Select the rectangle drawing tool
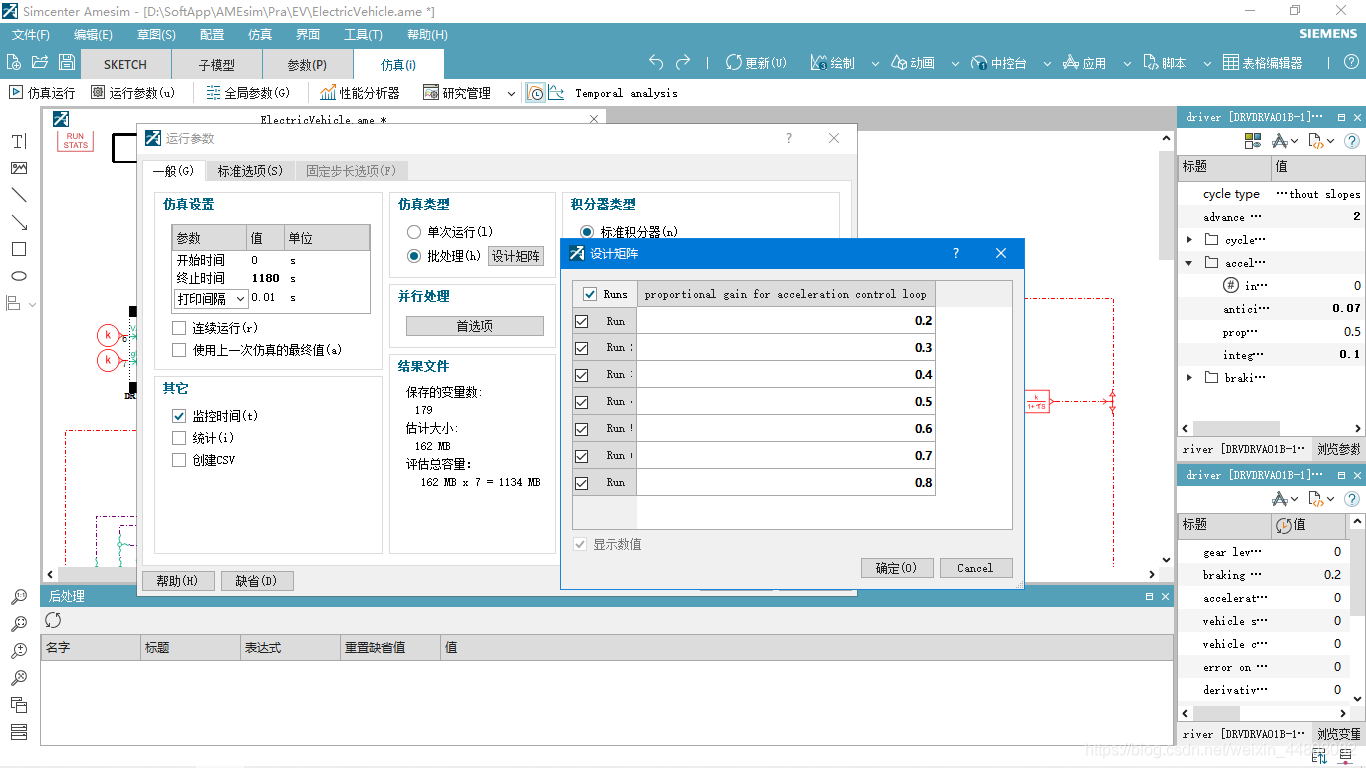This screenshot has height=768, width=1366. click(x=19, y=249)
